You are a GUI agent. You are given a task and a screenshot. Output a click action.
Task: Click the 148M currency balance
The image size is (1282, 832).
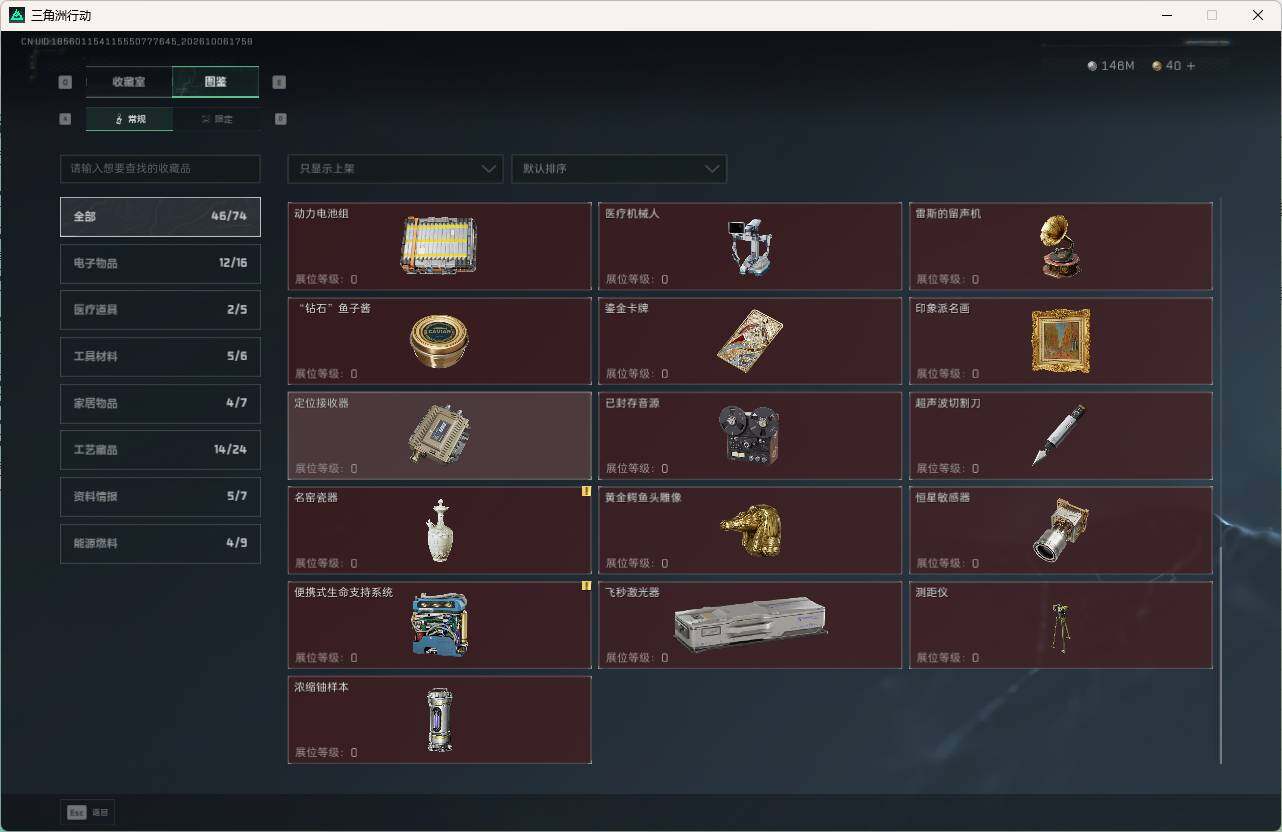coord(1111,66)
